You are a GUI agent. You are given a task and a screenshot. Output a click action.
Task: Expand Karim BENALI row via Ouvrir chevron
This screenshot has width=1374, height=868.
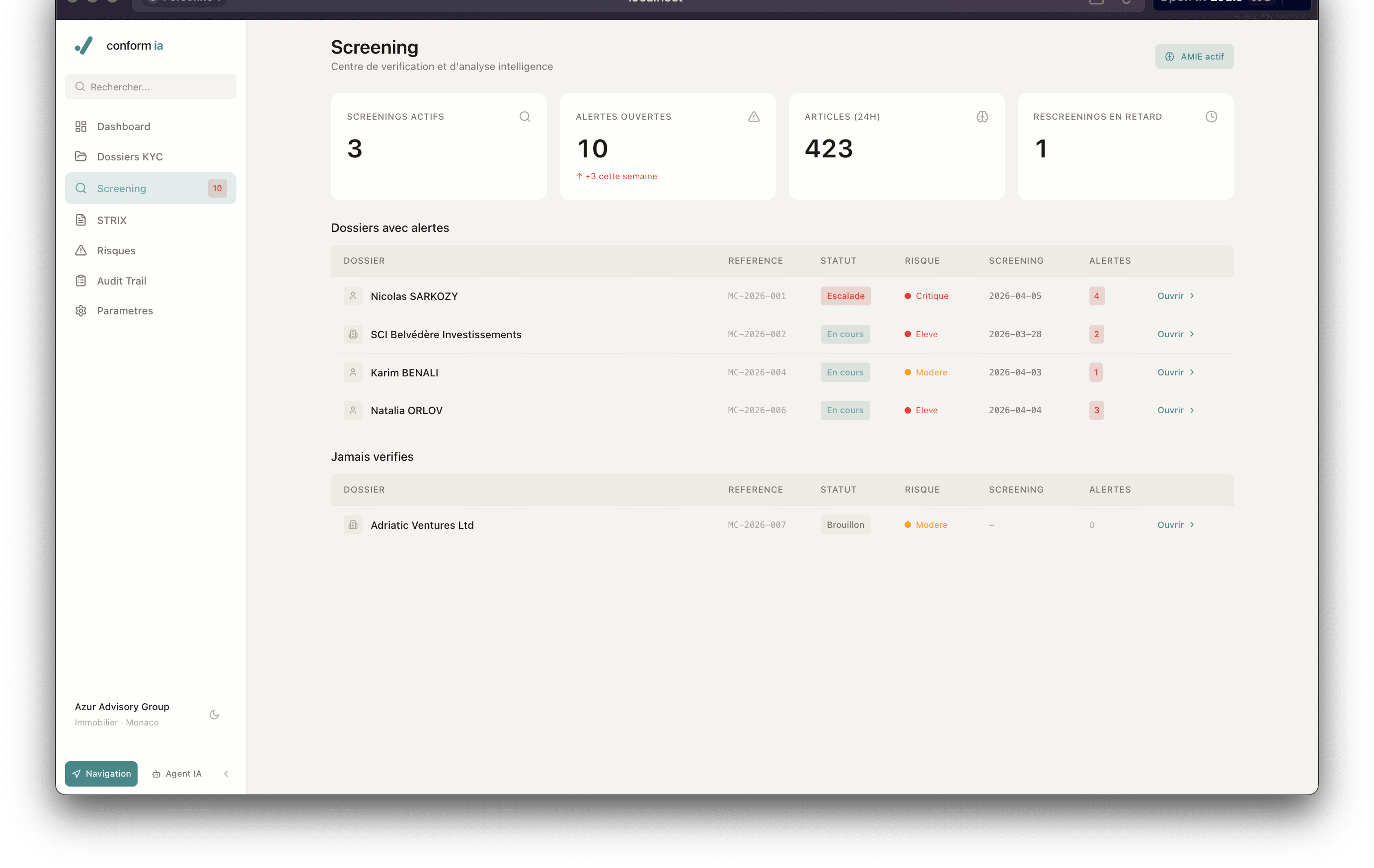tap(1191, 372)
